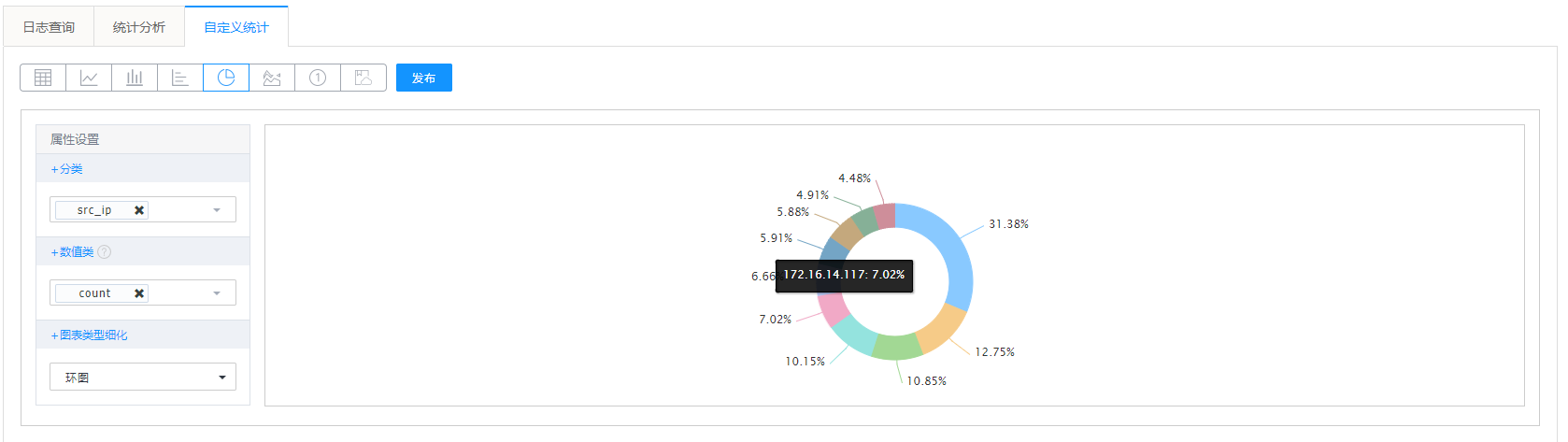Remove the count tag
This screenshot has width=1568, height=442.
tap(139, 293)
